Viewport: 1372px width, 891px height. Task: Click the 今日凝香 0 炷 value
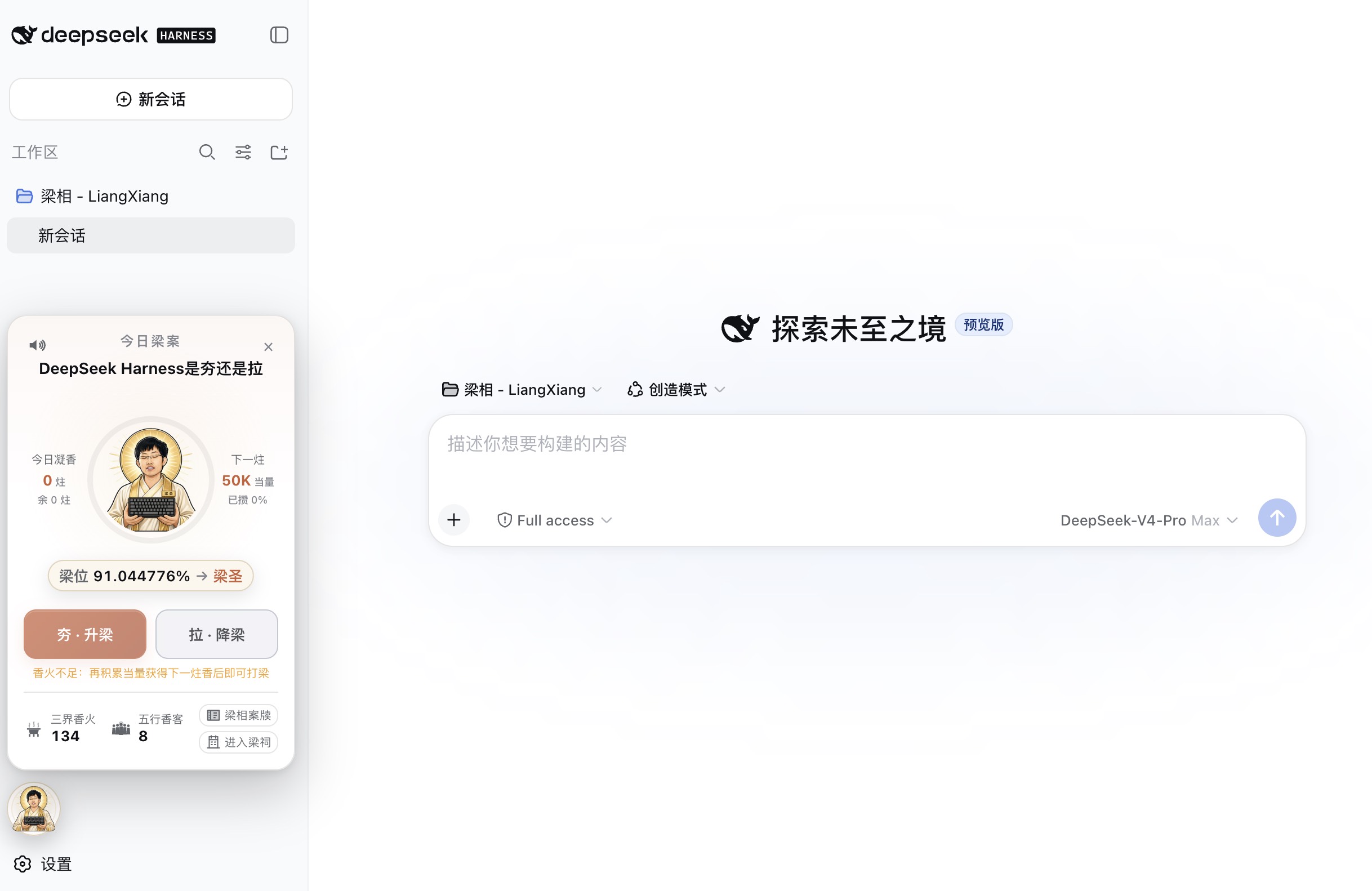click(x=54, y=480)
